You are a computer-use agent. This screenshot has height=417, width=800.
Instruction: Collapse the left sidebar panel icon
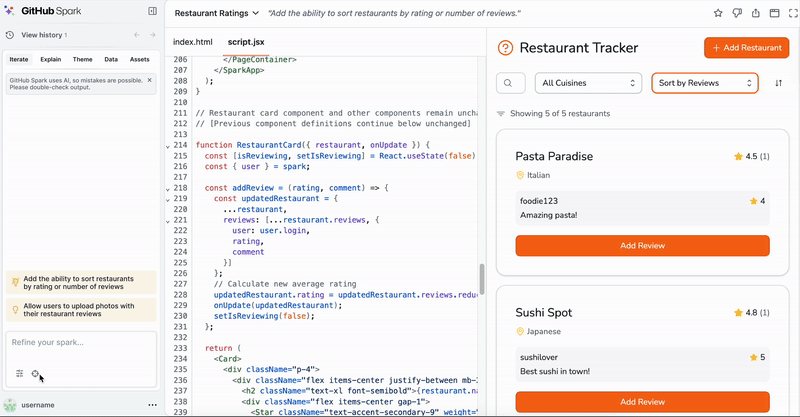[x=152, y=11]
